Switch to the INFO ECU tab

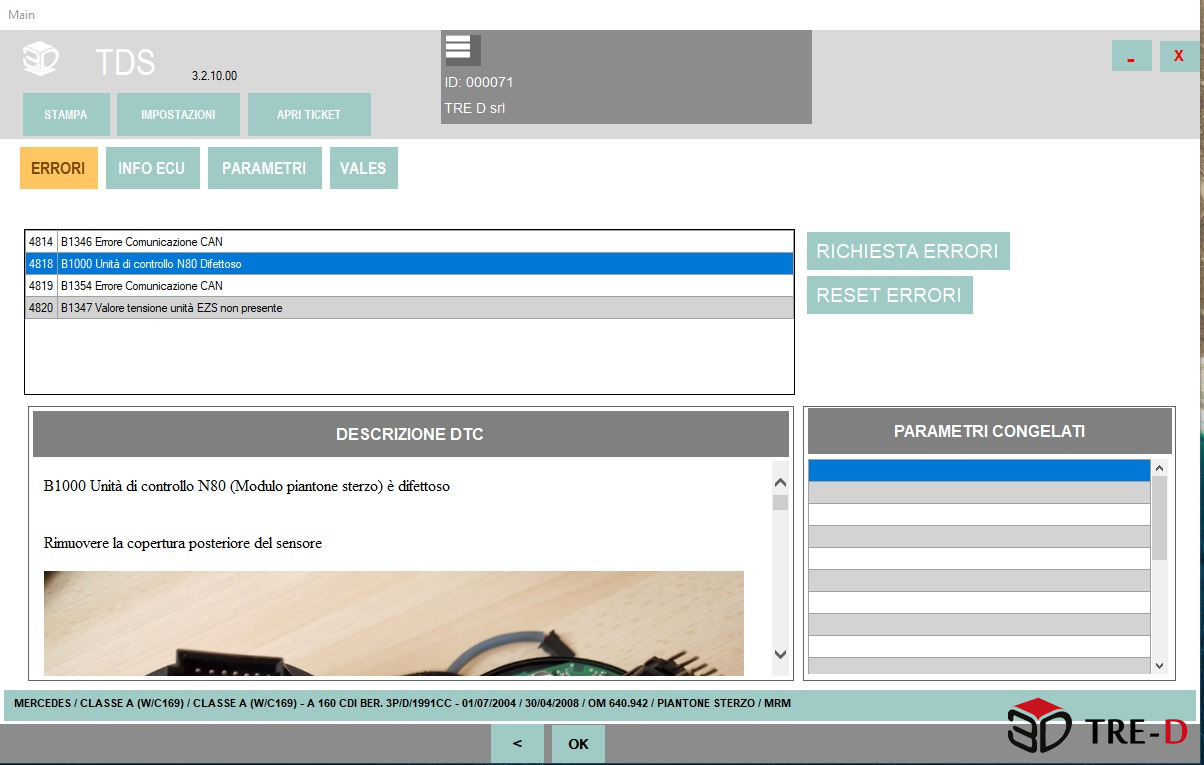click(152, 168)
